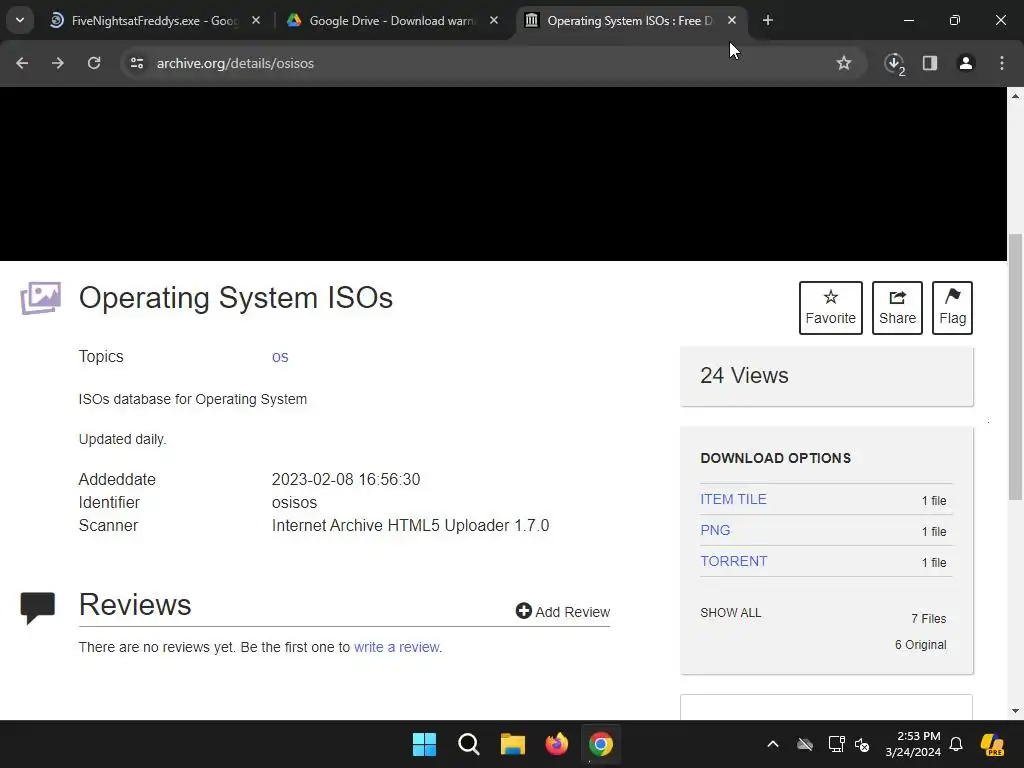Image resolution: width=1024 pixels, height=768 pixels.
Task: Click the '24 Views' text
Action: [x=744, y=376]
